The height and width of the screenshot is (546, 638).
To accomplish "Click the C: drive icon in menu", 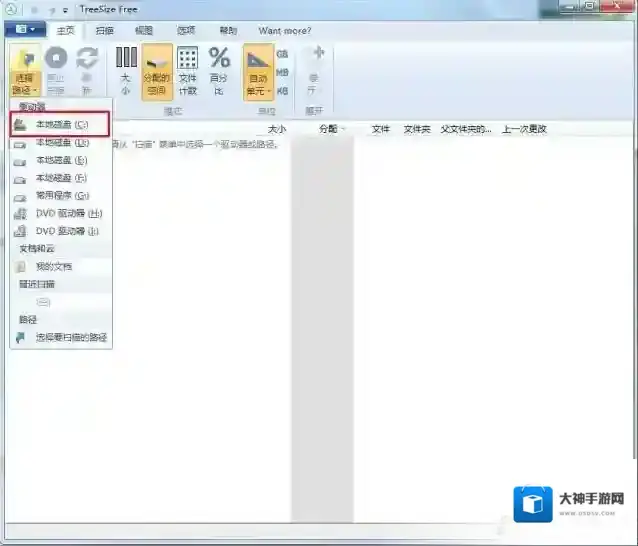I will coord(20,124).
